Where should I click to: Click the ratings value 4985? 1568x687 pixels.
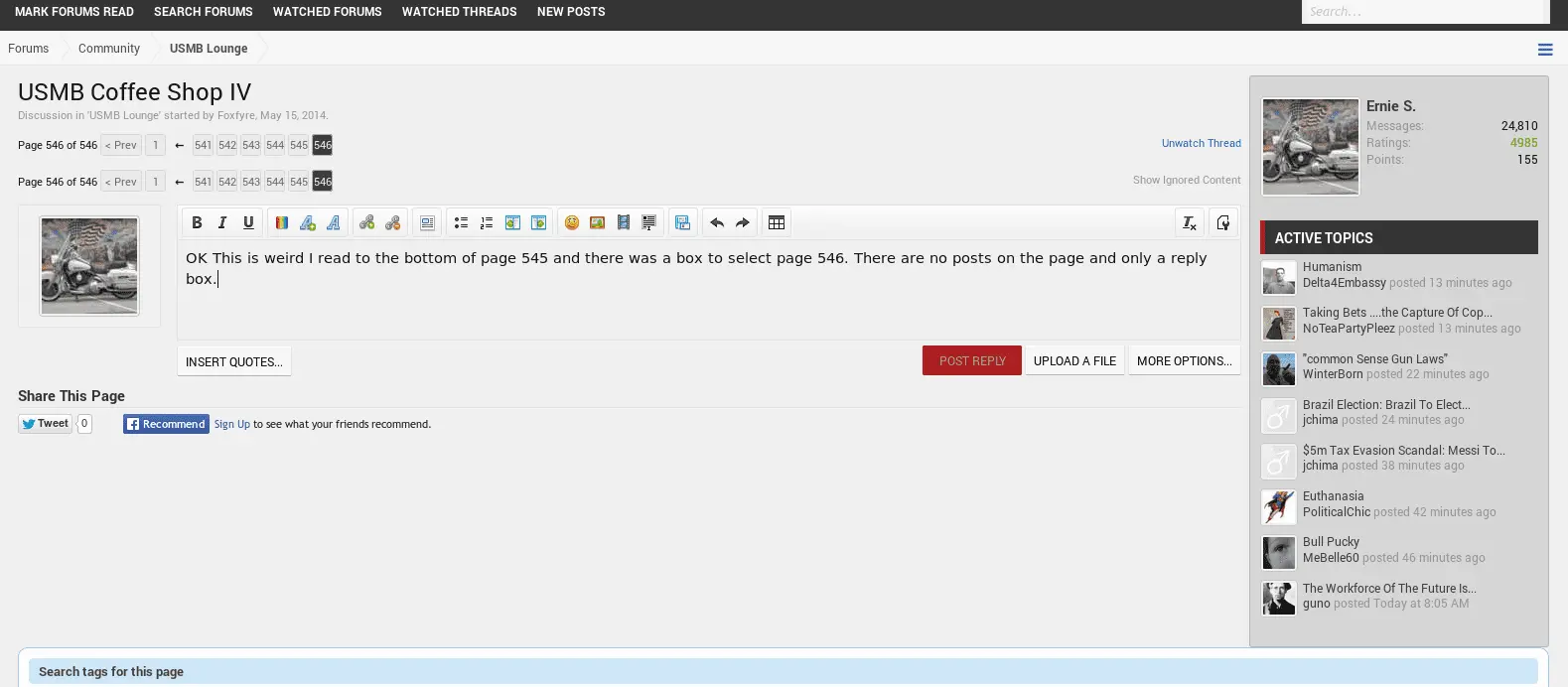tap(1523, 143)
